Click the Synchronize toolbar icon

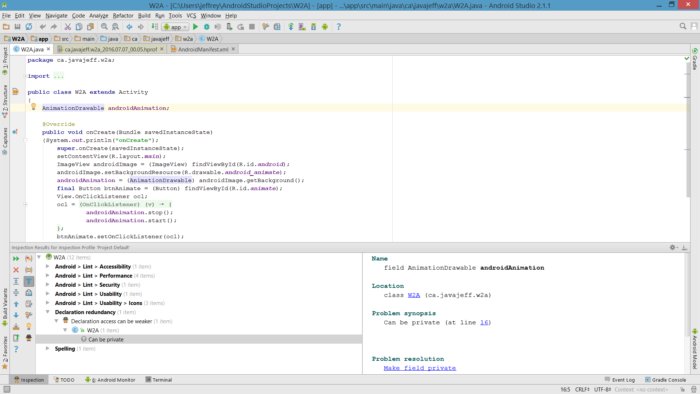[x=29, y=27]
